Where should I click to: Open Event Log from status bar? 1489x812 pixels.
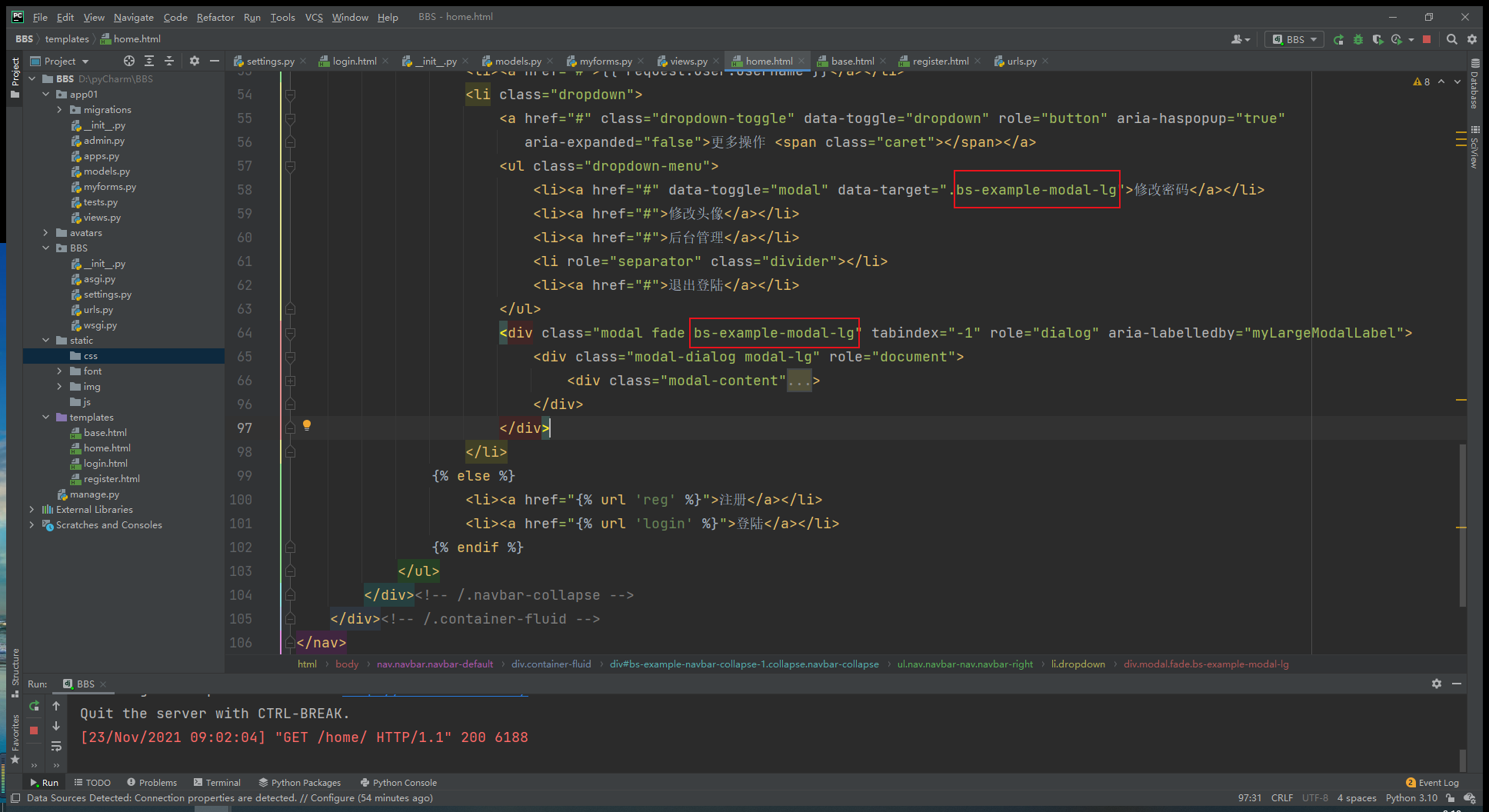[1432, 783]
